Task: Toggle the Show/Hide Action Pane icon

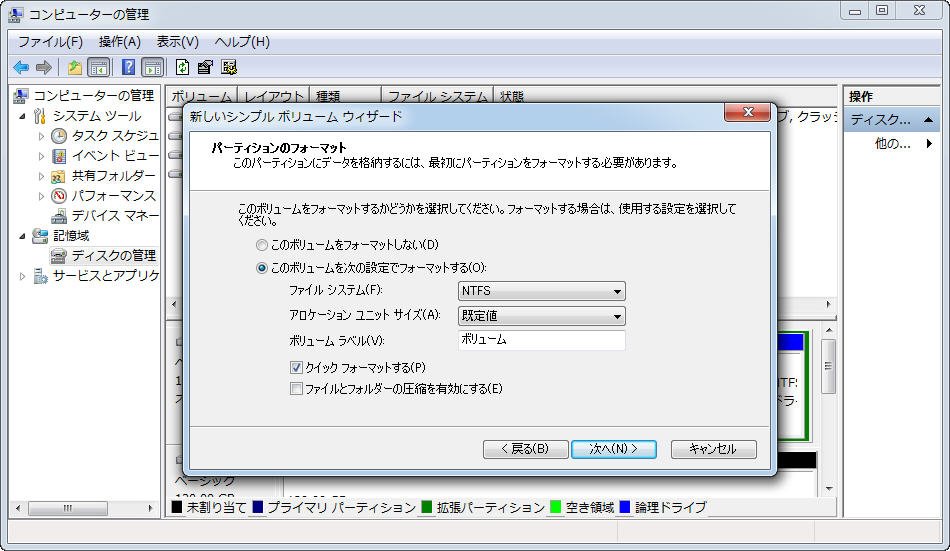Action: point(153,67)
